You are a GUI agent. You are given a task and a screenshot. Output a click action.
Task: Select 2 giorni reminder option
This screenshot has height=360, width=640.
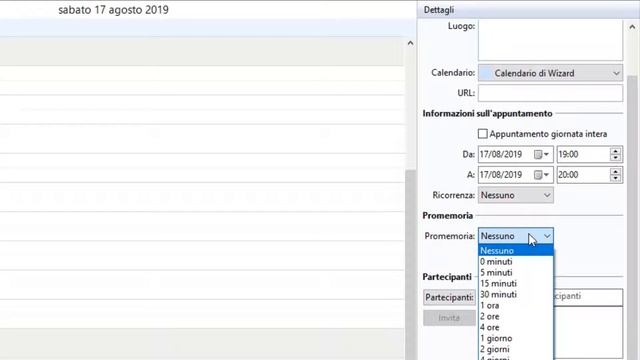coord(516,349)
